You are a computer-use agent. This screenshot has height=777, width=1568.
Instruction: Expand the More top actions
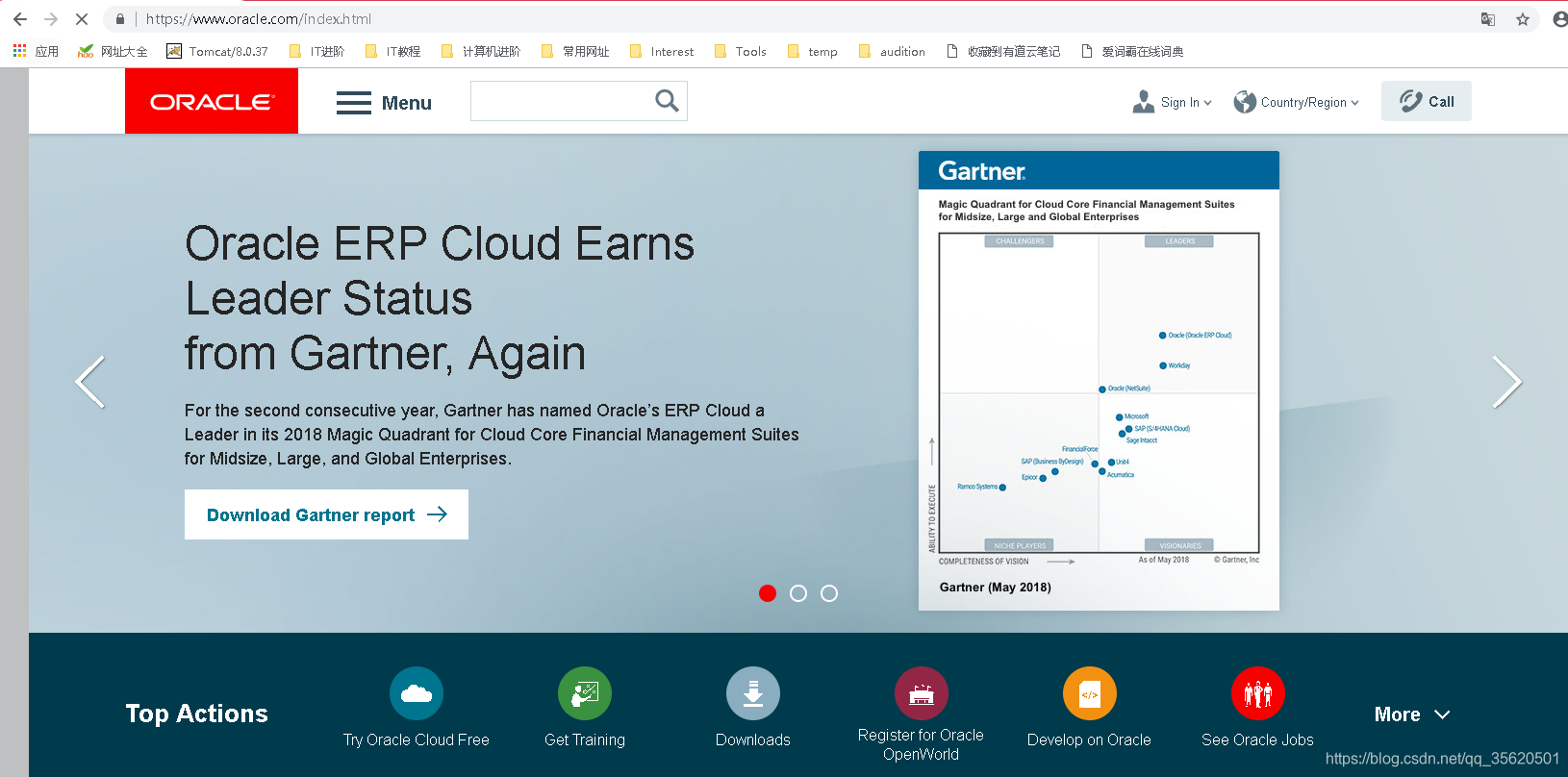coord(1412,714)
